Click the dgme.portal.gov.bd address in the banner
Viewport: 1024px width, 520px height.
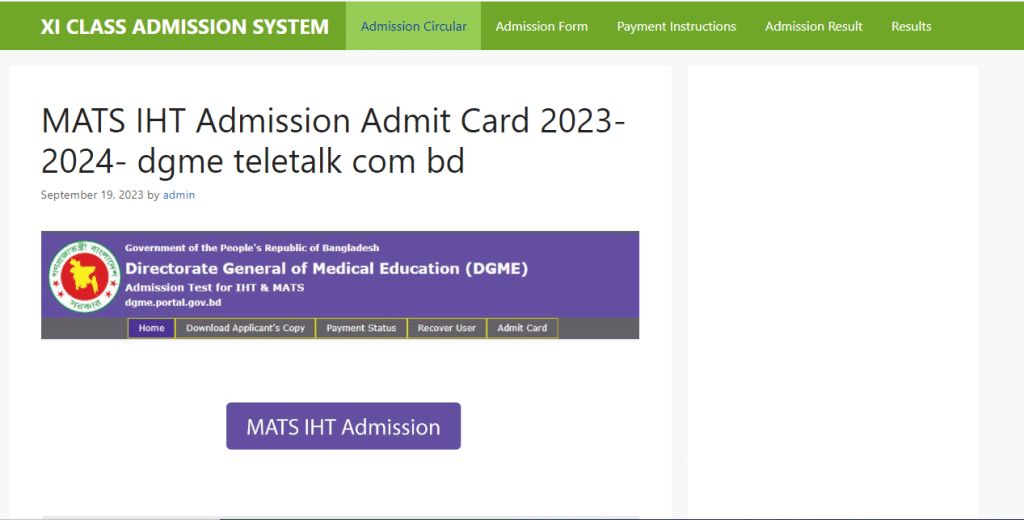(173, 302)
